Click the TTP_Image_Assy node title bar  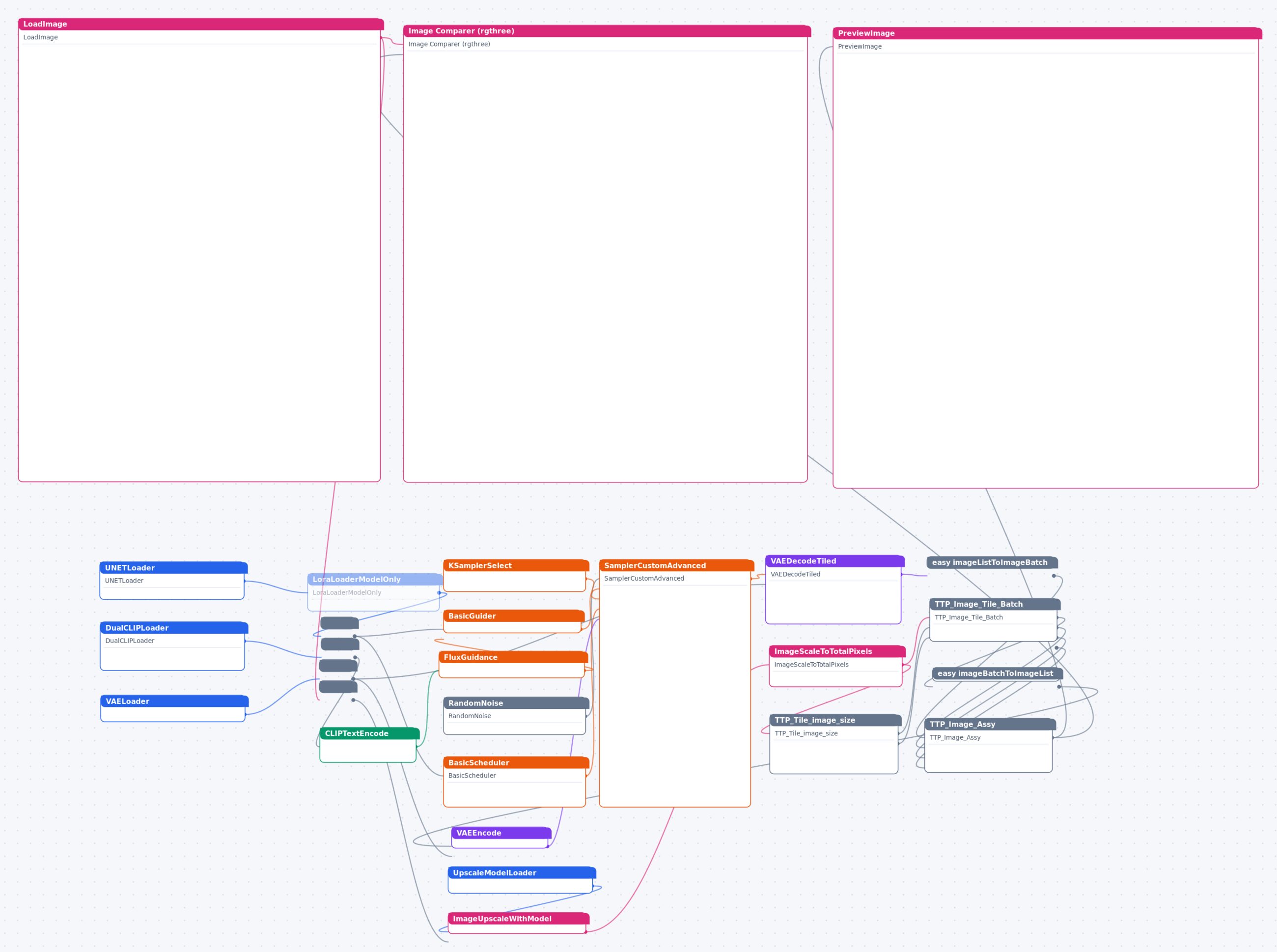point(991,725)
